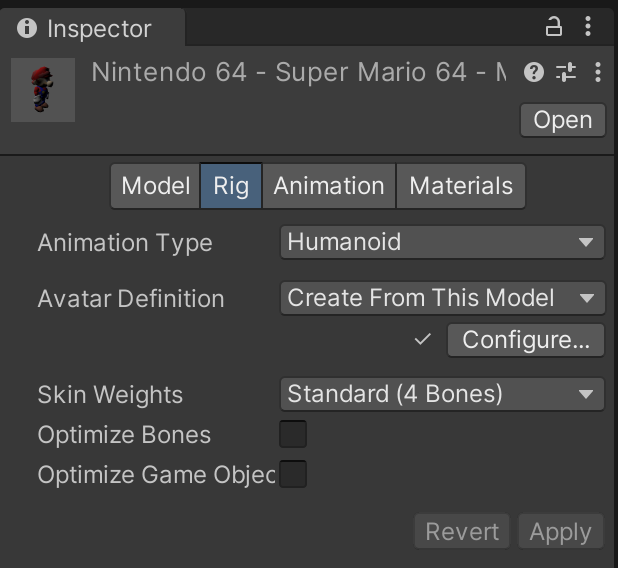The image size is (618, 568).
Task: Click the Revert button
Action: (x=462, y=531)
